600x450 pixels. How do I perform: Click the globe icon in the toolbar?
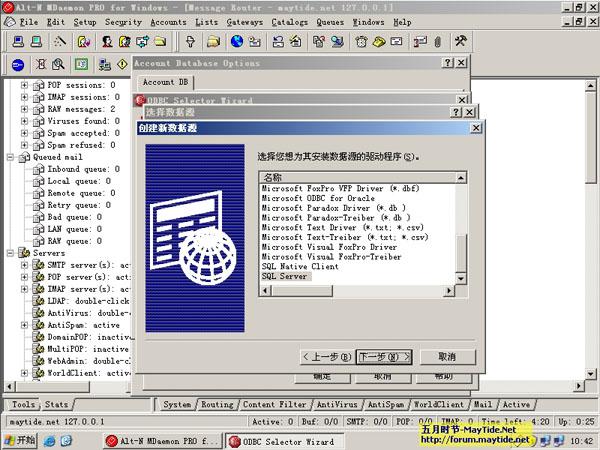coord(237,42)
